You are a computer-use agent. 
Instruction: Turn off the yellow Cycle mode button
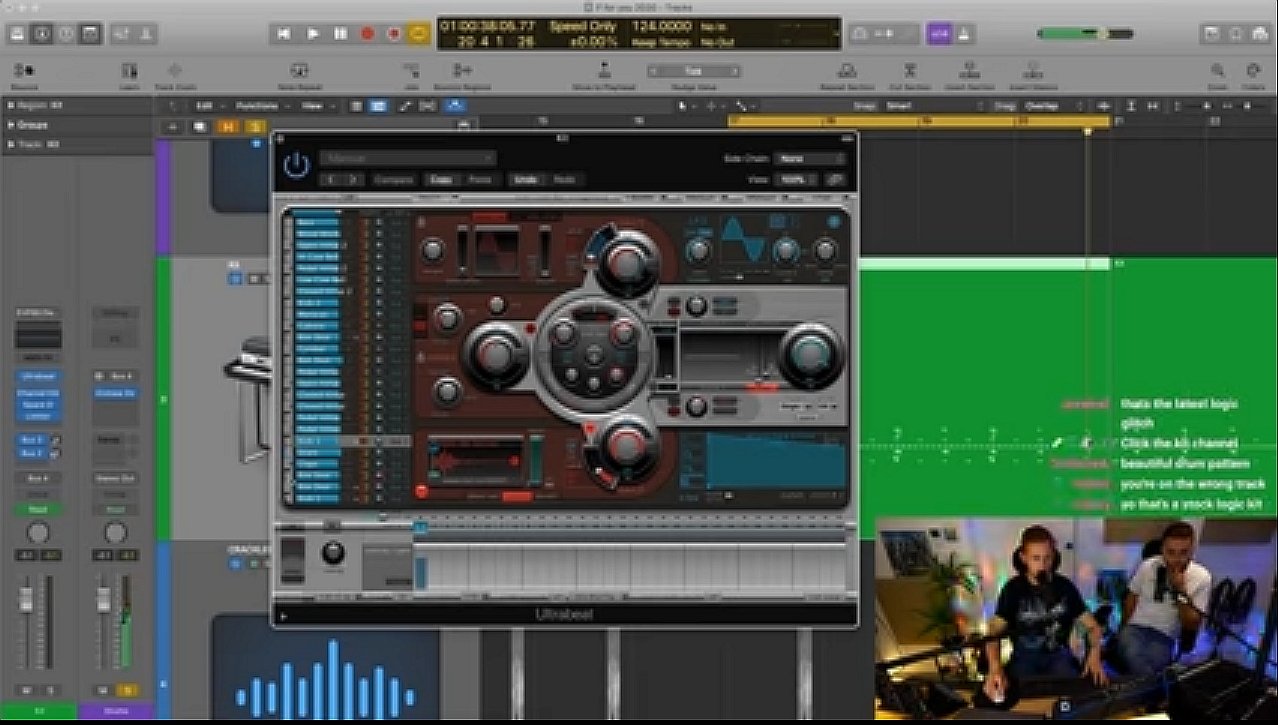pyautogui.click(x=419, y=33)
